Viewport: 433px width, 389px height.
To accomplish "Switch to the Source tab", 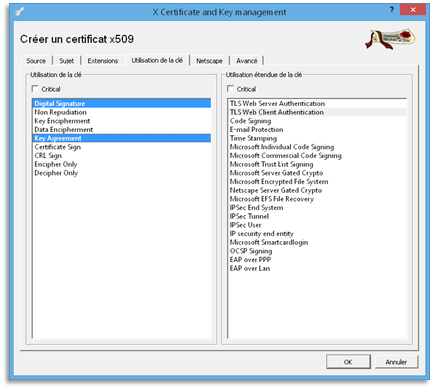I will [x=36, y=61].
